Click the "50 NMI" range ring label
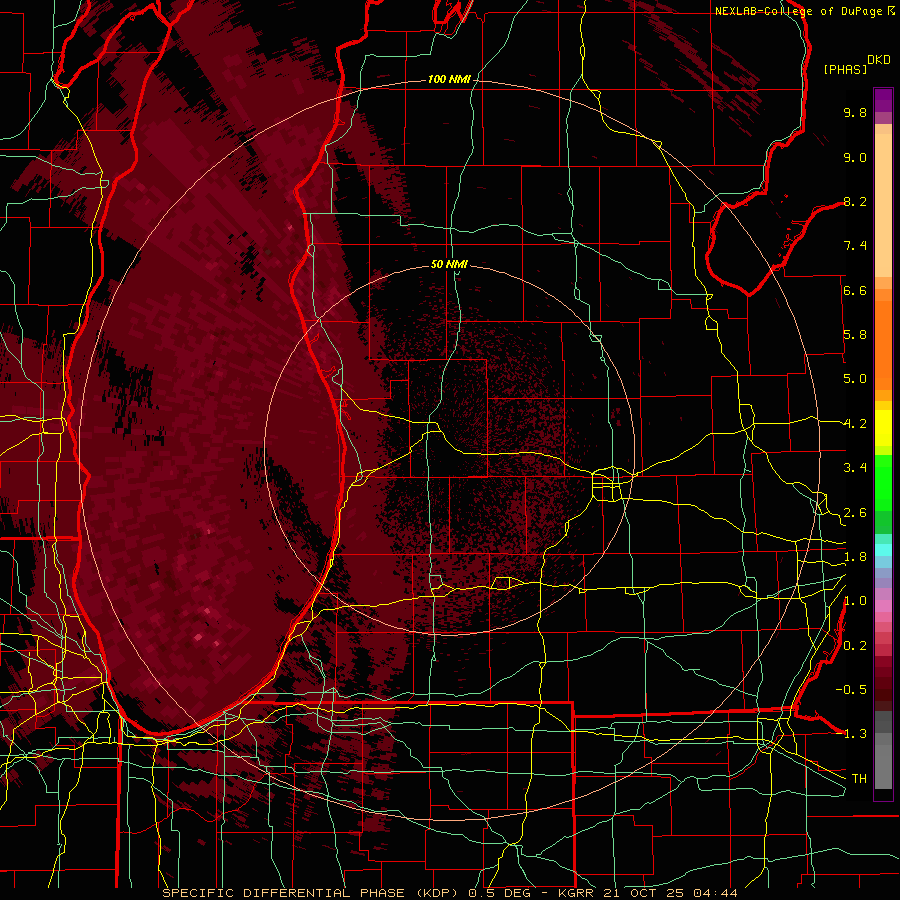900x900 pixels. click(x=449, y=265)
